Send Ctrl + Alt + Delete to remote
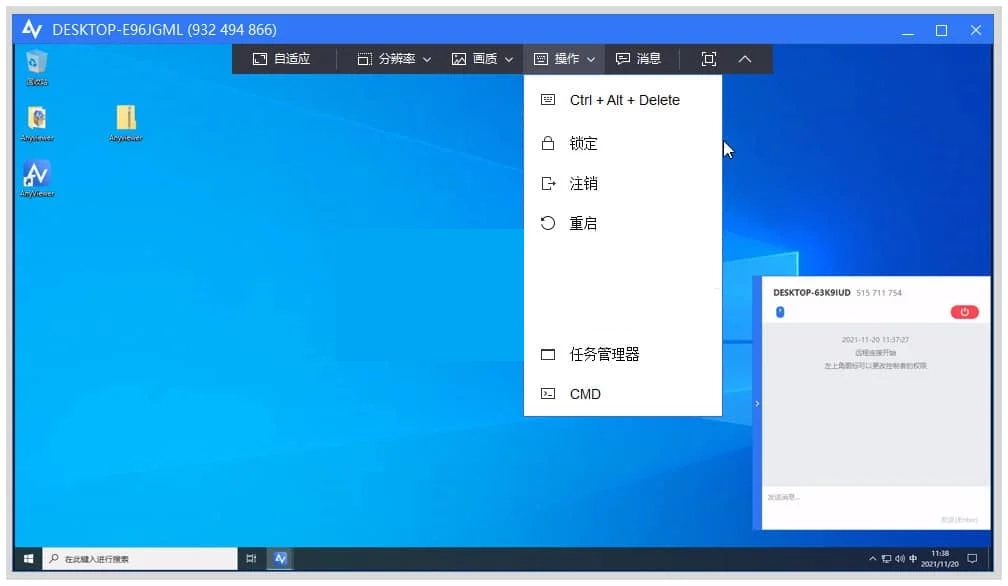This screenshot has height=586, width=1008. coord(623,100)
